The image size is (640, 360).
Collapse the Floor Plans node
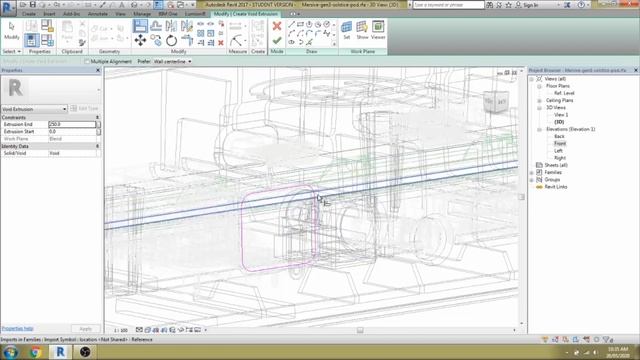coord(539,86)
